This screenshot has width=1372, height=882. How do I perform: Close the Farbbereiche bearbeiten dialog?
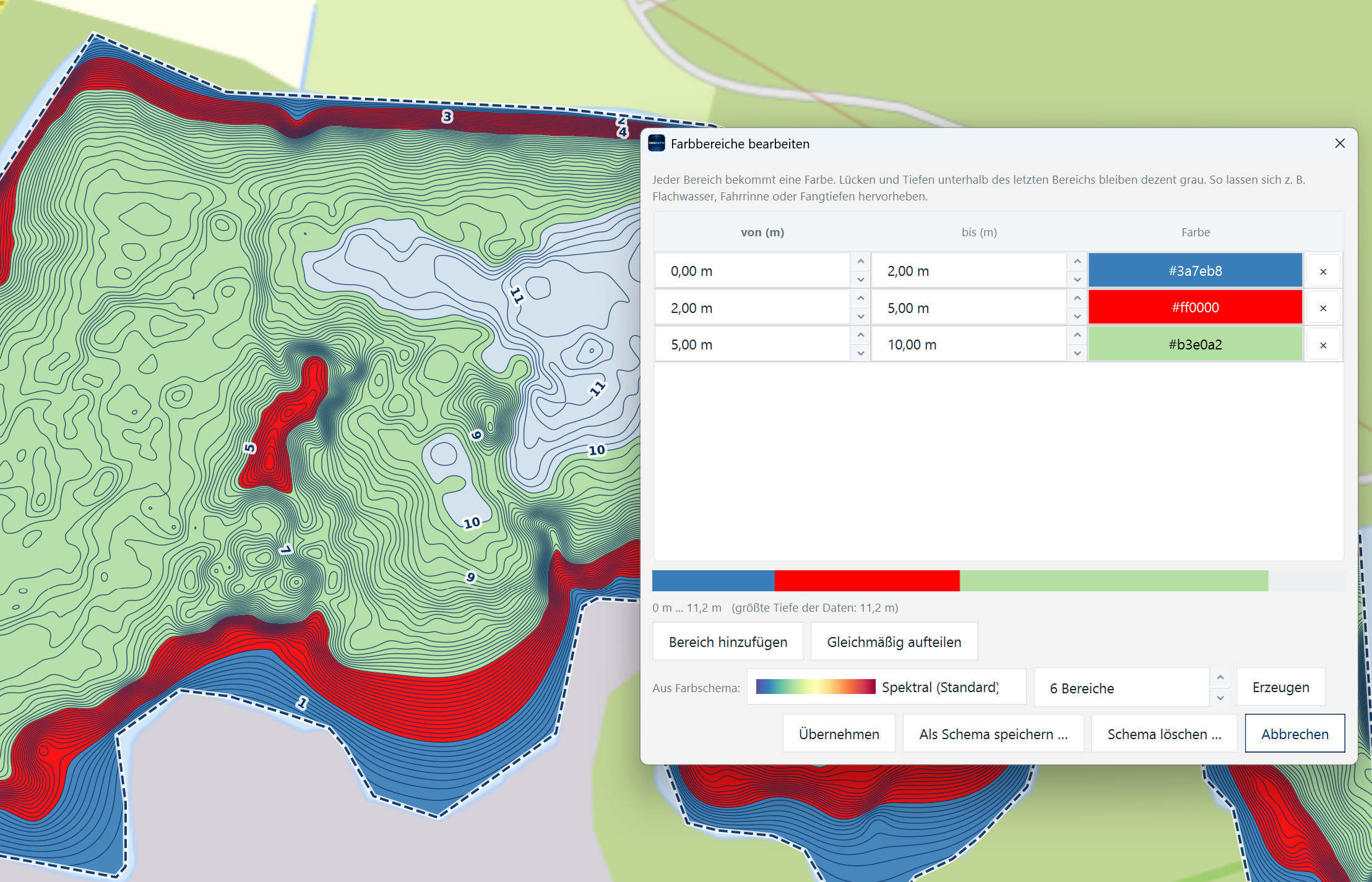[1340, 143]
